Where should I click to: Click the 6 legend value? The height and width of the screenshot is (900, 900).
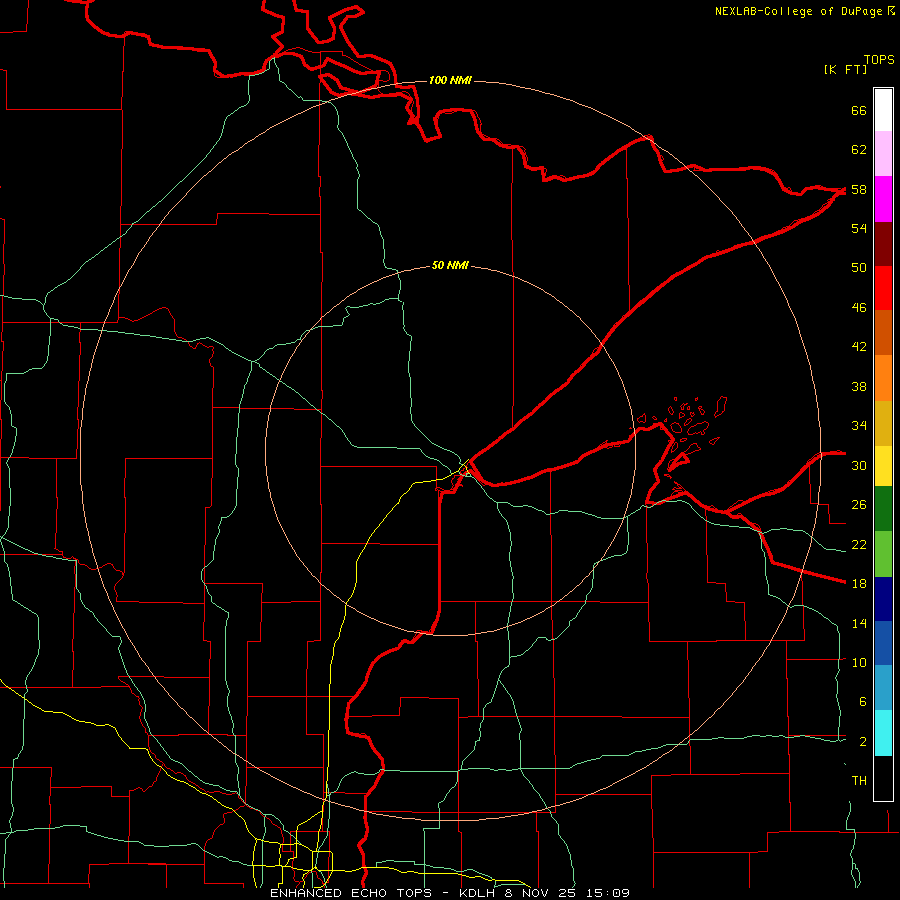click(863, 702)
